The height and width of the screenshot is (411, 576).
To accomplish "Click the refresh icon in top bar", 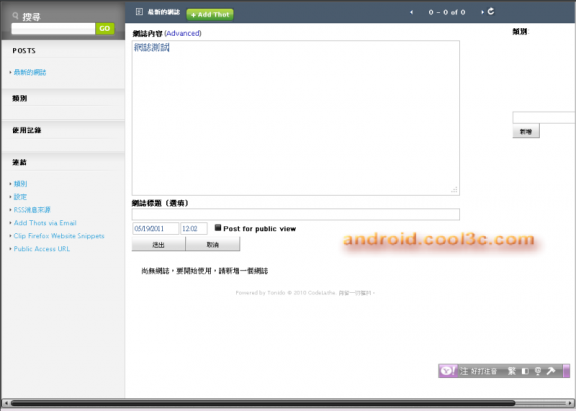I will (491, 12).
